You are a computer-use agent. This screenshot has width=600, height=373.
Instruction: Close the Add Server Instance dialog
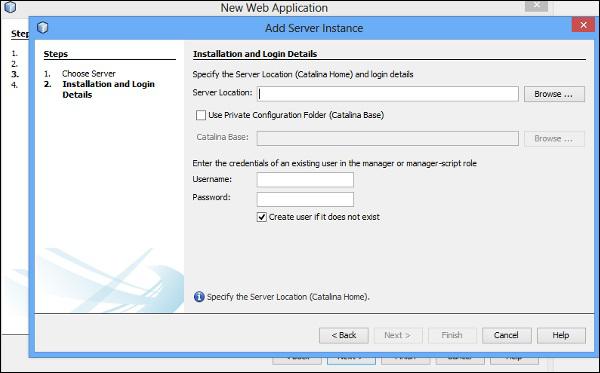pyautogui.click(x=583, y=25)
